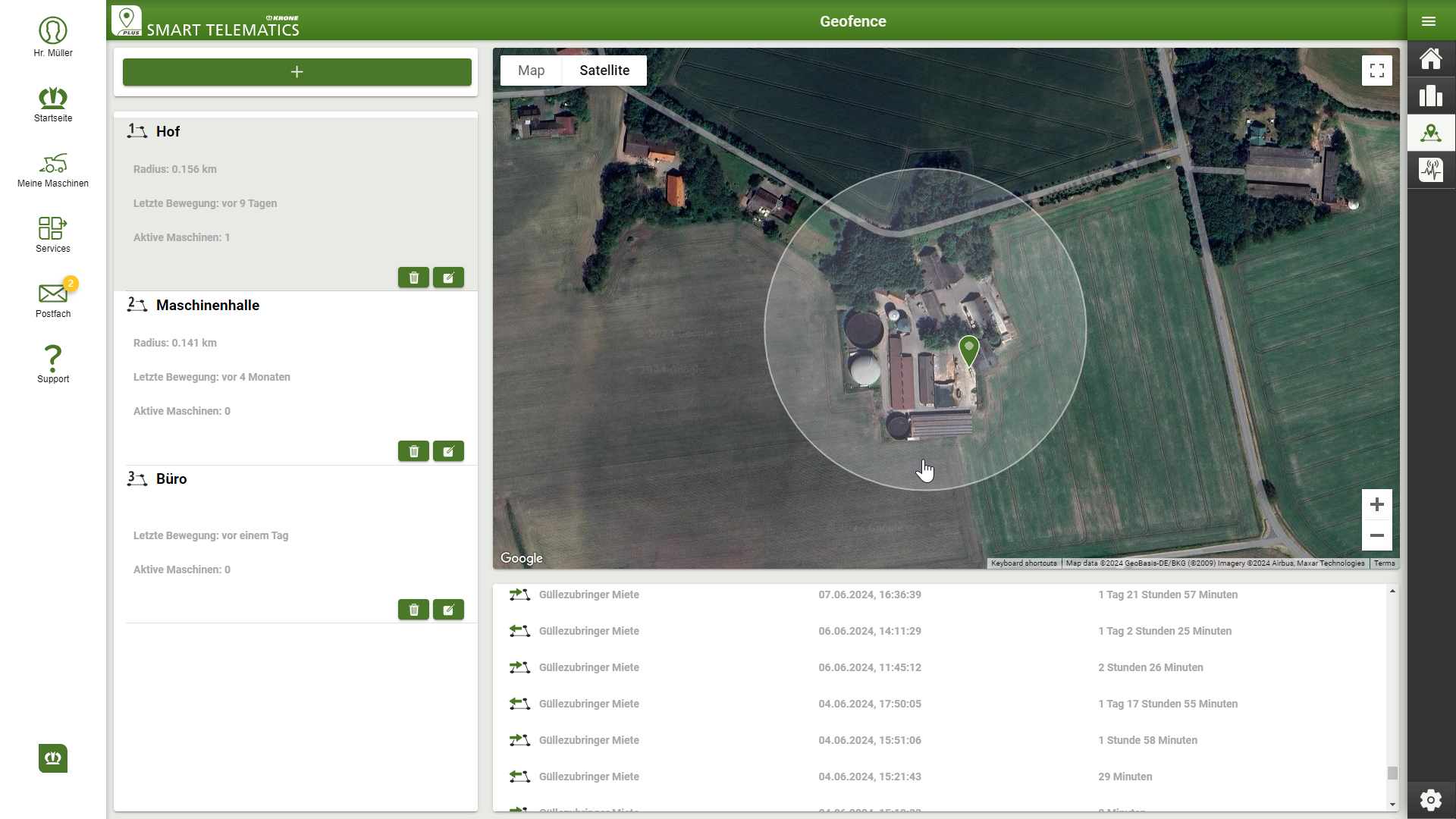Delete the Büro geofence with trash icon
The height and width of the screenshot is (819, 1456).
pyautogui.click(x=413, y=610)
